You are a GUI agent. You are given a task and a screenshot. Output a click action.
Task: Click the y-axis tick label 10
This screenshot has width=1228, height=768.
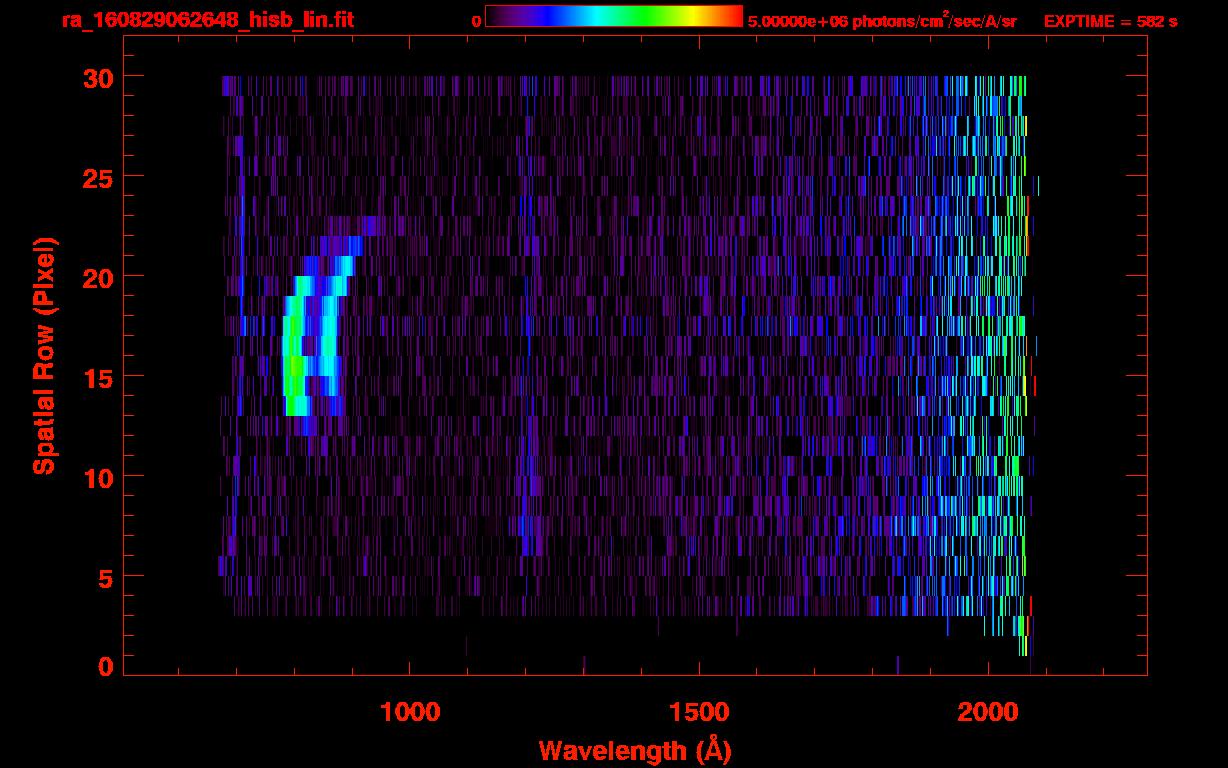[x=99, y=477]
